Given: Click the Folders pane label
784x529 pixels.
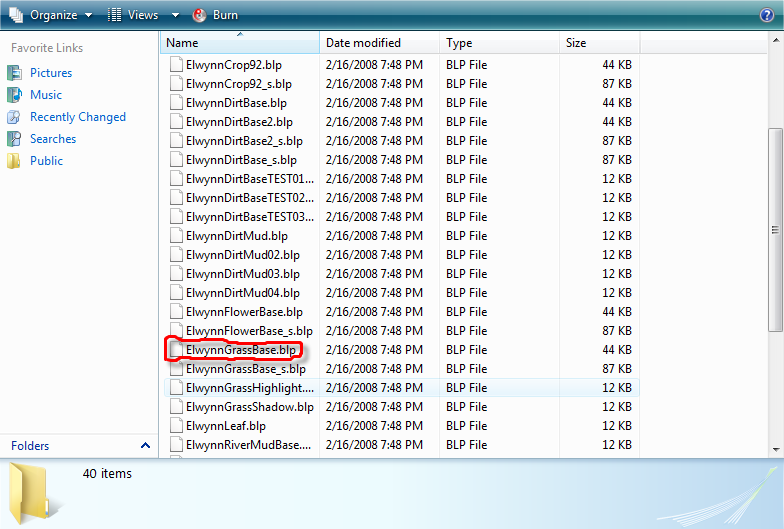Looking at the screenshot, I should pos(30,446).
